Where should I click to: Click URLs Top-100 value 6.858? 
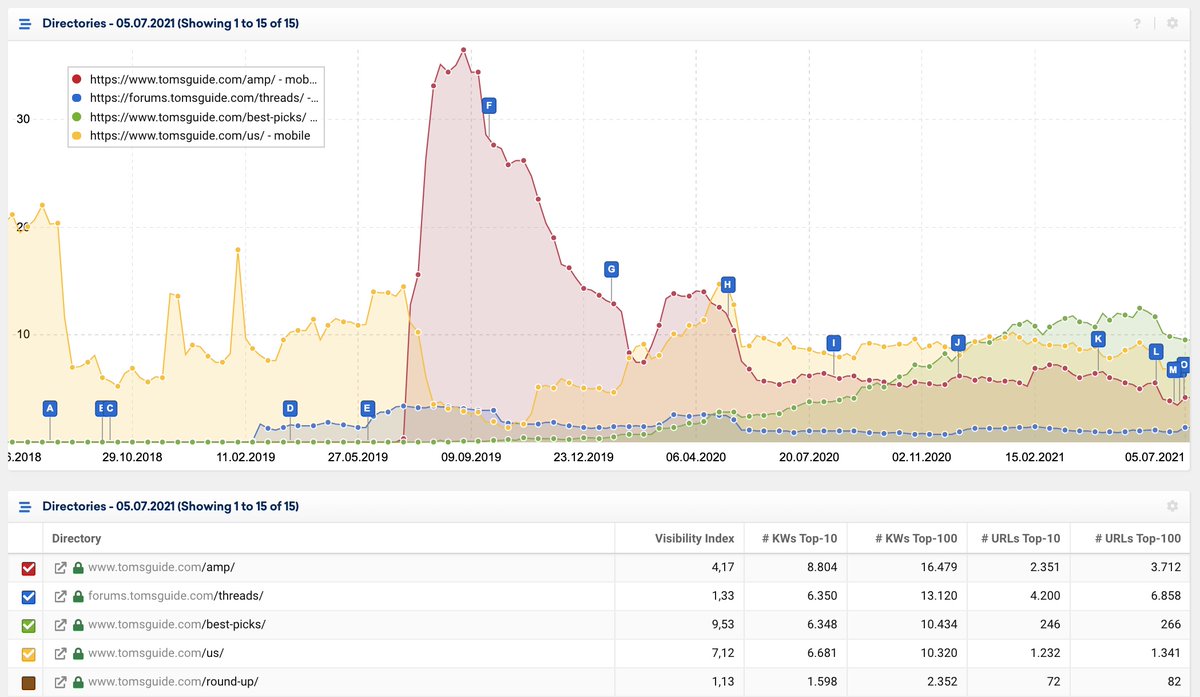[1164, 596]
